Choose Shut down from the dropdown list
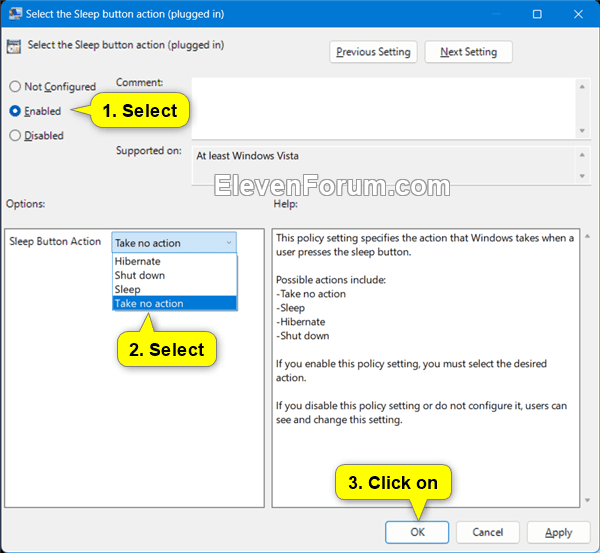The width and height of the screenshot is (600, 553). pyautogui.click(x=175, y=276)
